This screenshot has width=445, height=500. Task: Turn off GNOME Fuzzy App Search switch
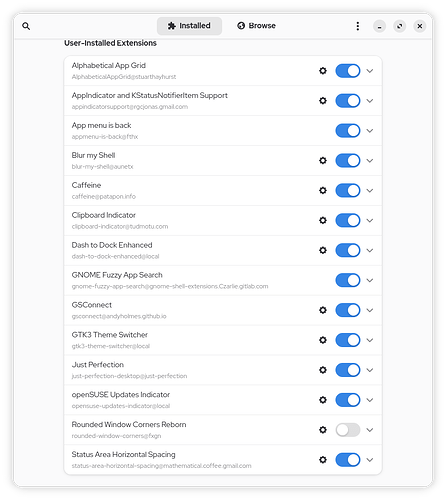coord(348,280)
